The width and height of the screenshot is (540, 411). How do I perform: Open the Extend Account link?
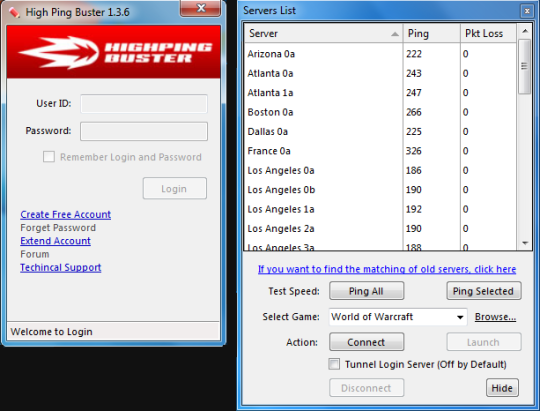point(55,241)
